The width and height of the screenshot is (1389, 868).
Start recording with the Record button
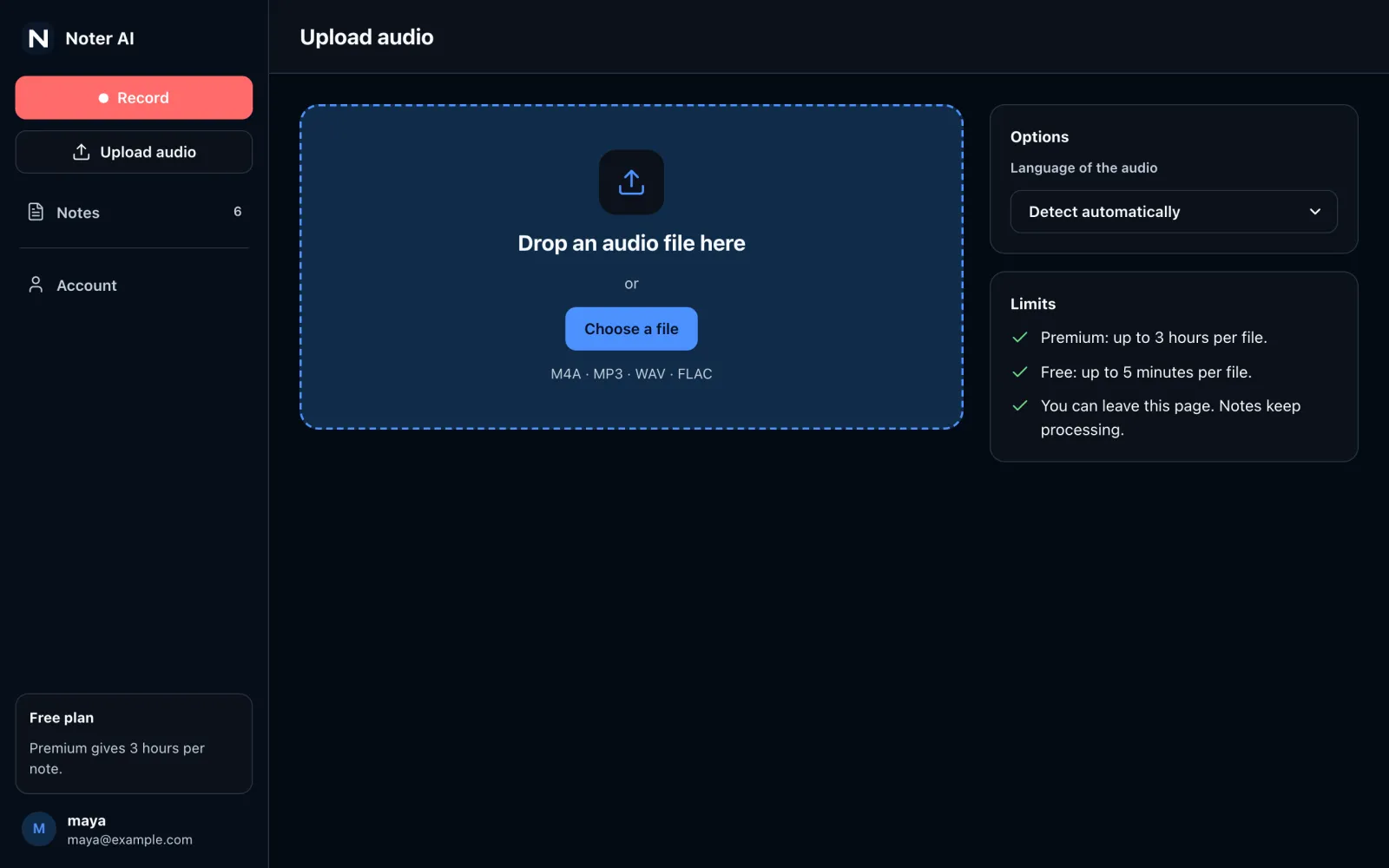(x=134, y=97)
